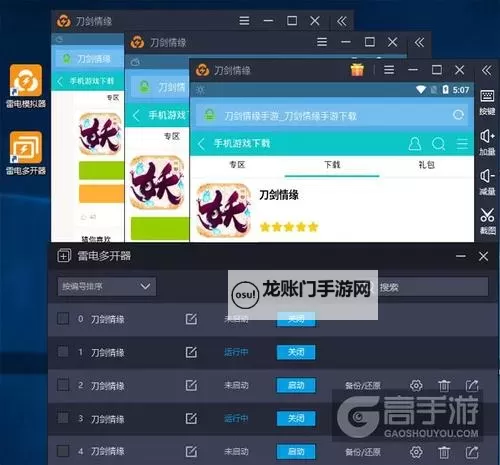
Task: Open the hamburger menu in middle emulator titlebar
Action: pyautogui.click(x=322, y=42)
